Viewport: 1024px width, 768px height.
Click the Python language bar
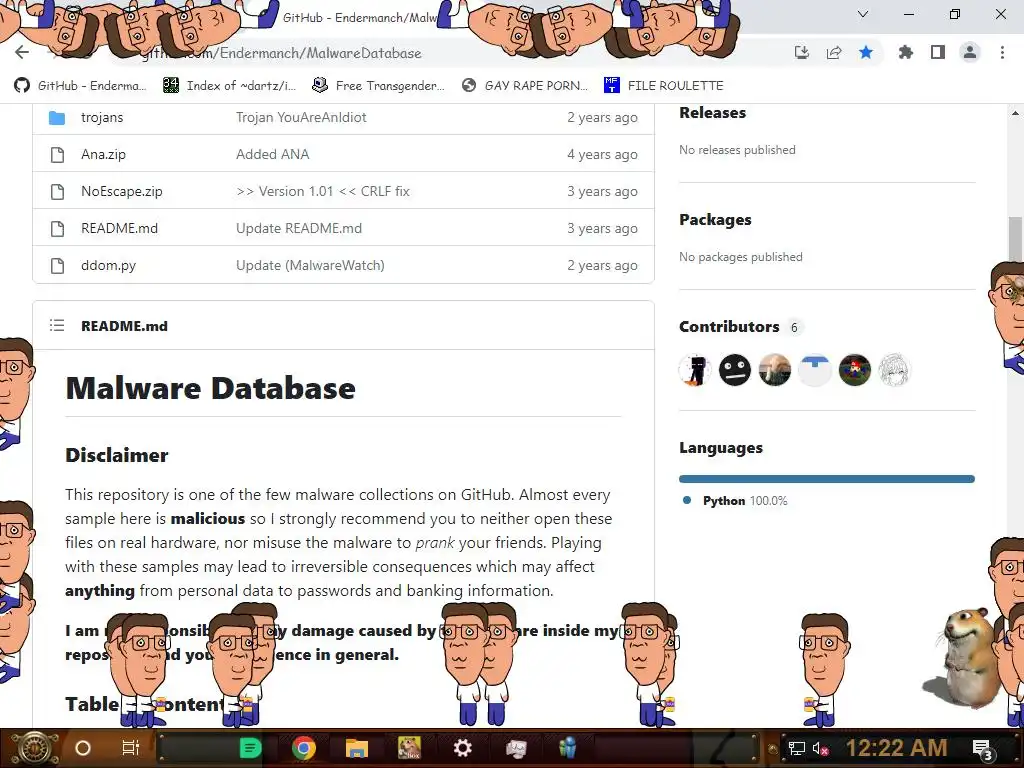click(x=827, y=479)
